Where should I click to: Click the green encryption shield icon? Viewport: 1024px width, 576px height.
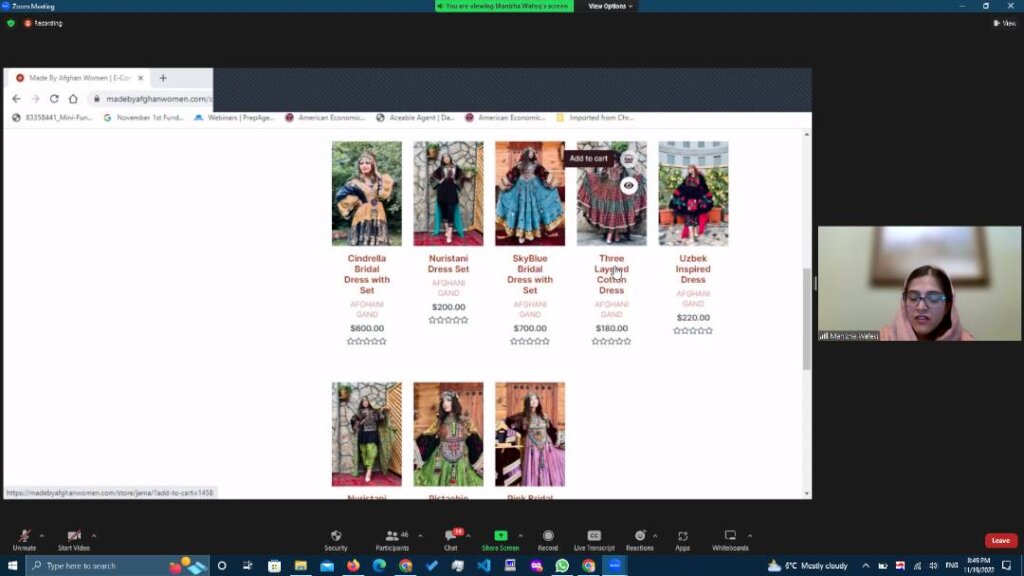(10, 23)
